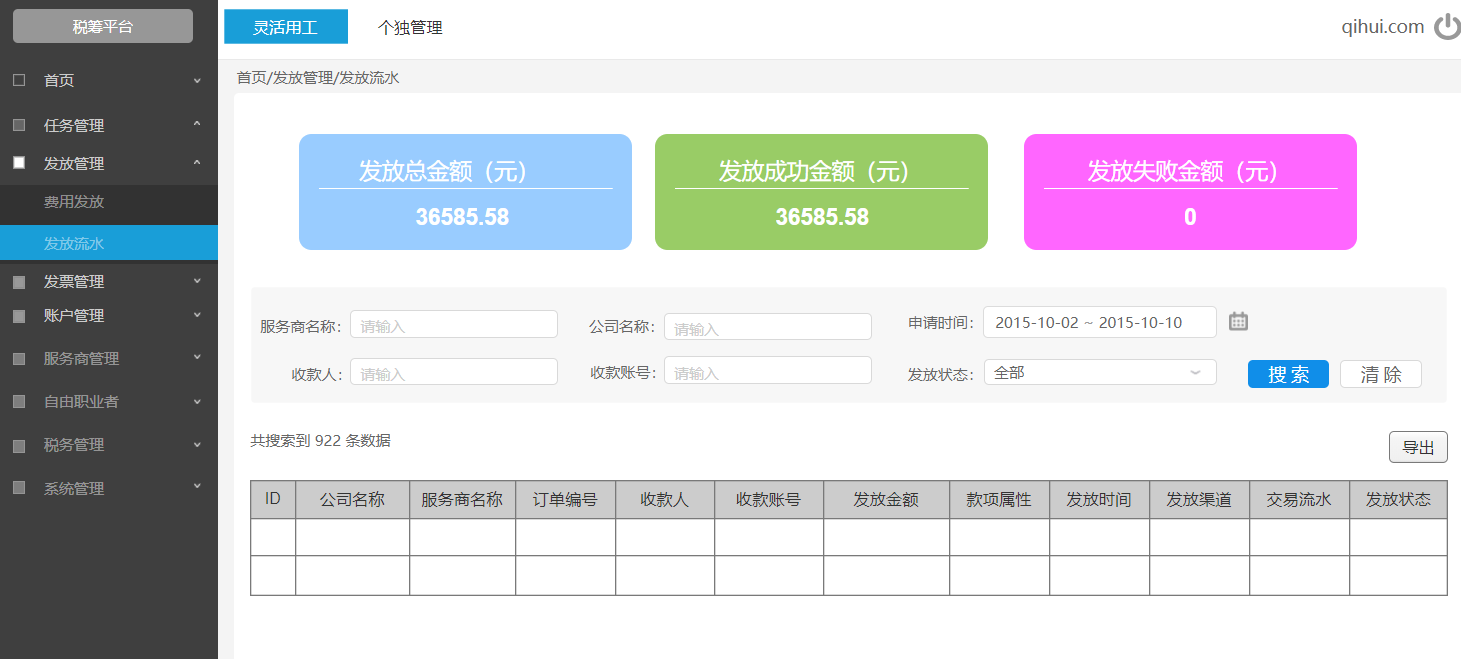Viewport: 1461px width, 659px height.
Task: Click the 税筹平台 header button
Action: [x=103, y=26]
